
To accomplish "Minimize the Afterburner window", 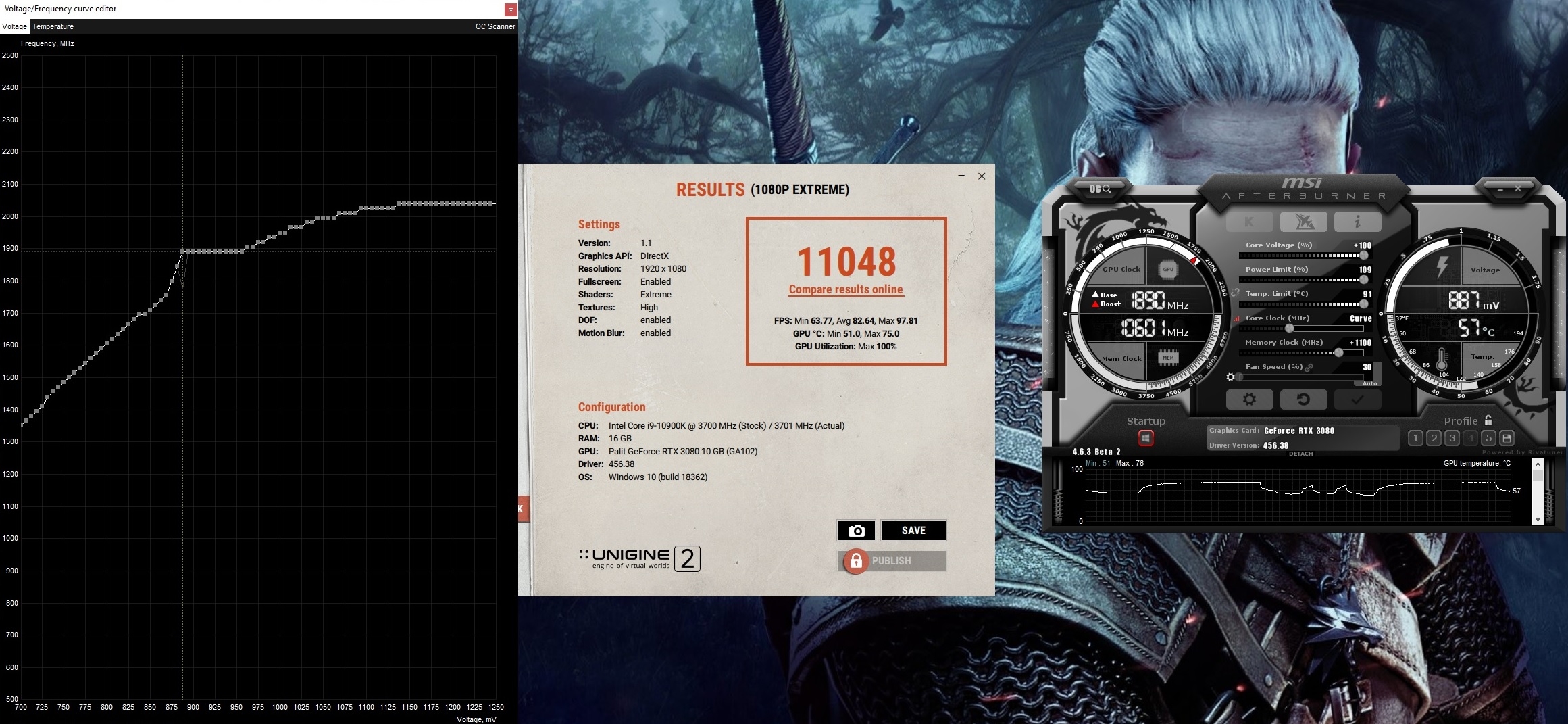I will tap(1500, 189).
